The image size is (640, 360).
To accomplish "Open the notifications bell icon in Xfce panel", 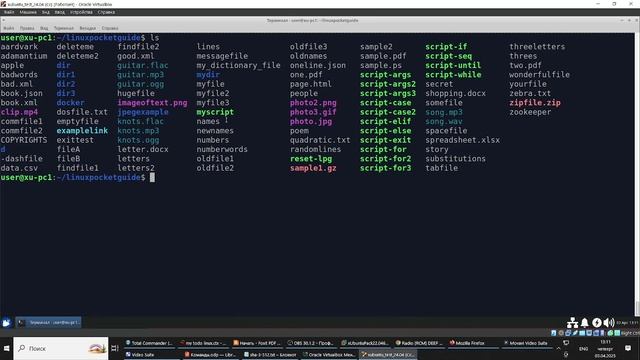I will (584, 323).
